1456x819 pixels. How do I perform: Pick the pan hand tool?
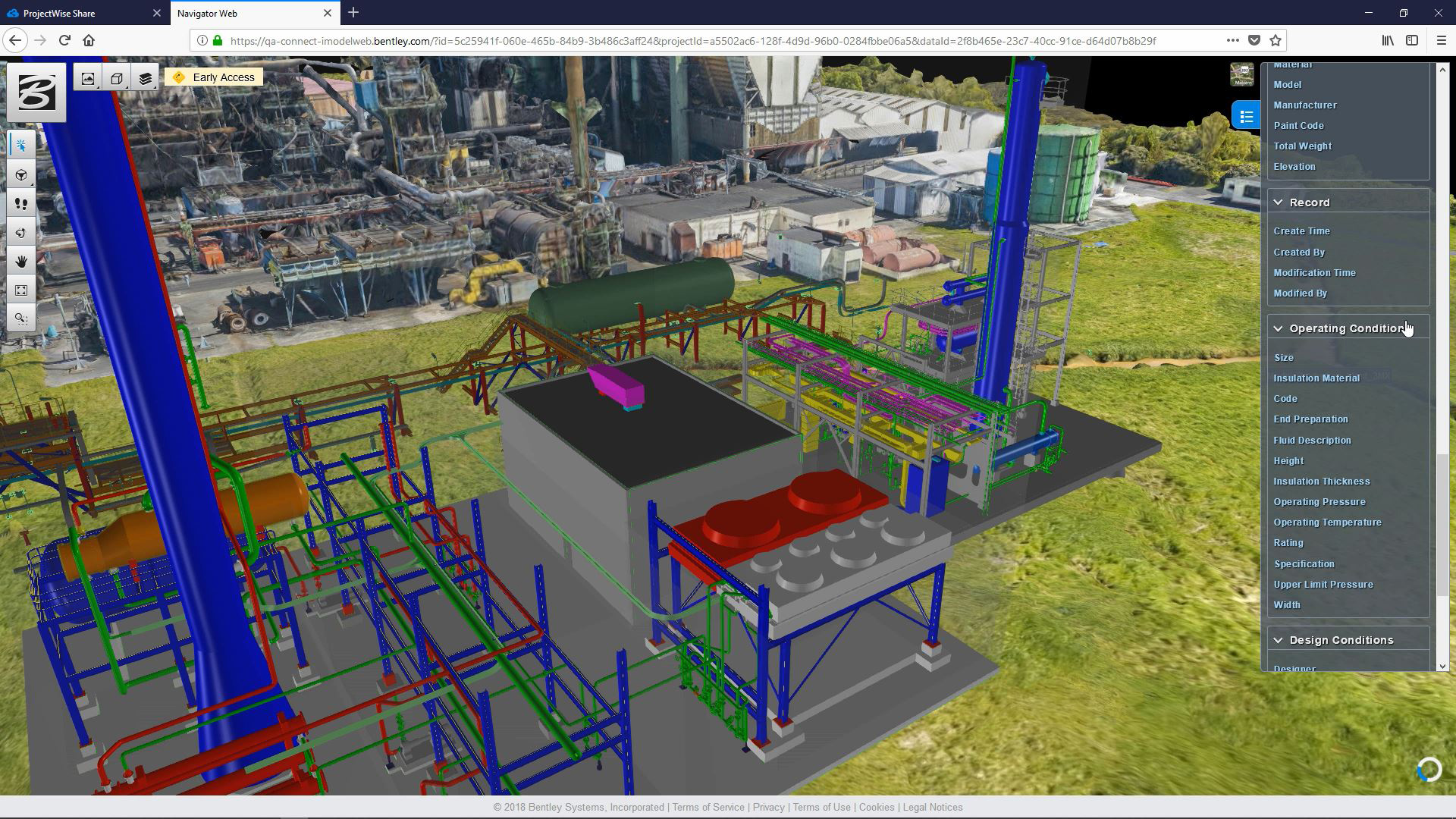click(x=21, y=260)
